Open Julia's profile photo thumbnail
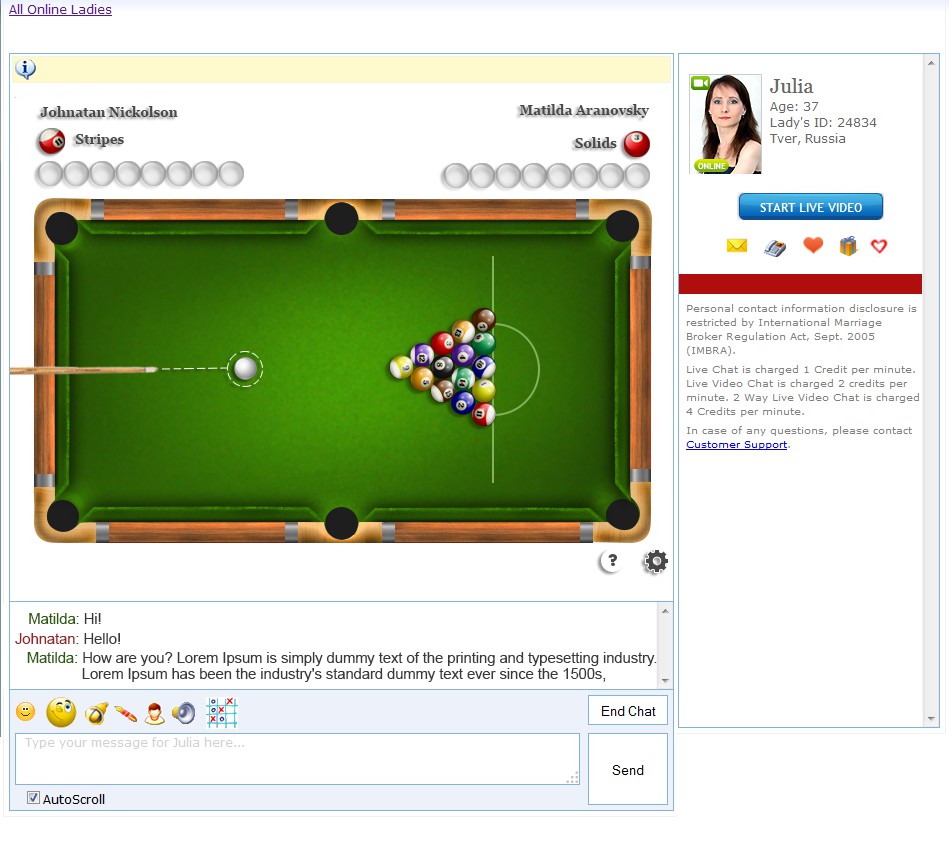 click(725, 124)
